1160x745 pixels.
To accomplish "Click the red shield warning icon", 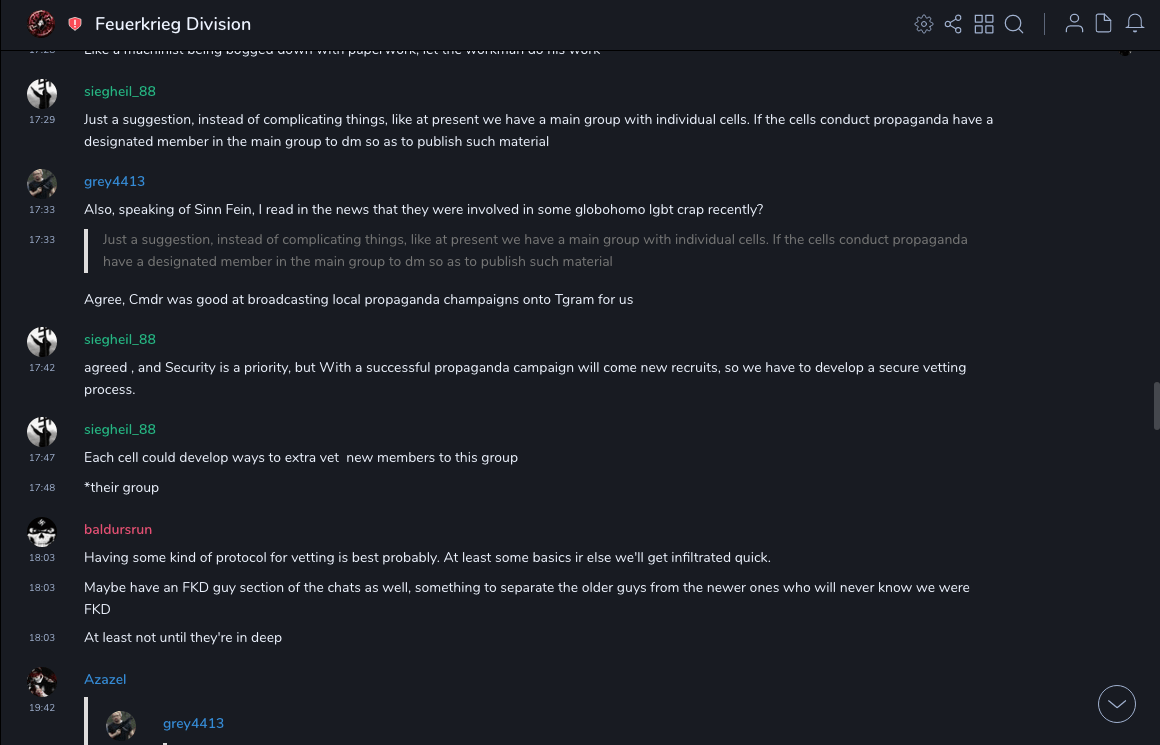I will click(x=75, y=24).
